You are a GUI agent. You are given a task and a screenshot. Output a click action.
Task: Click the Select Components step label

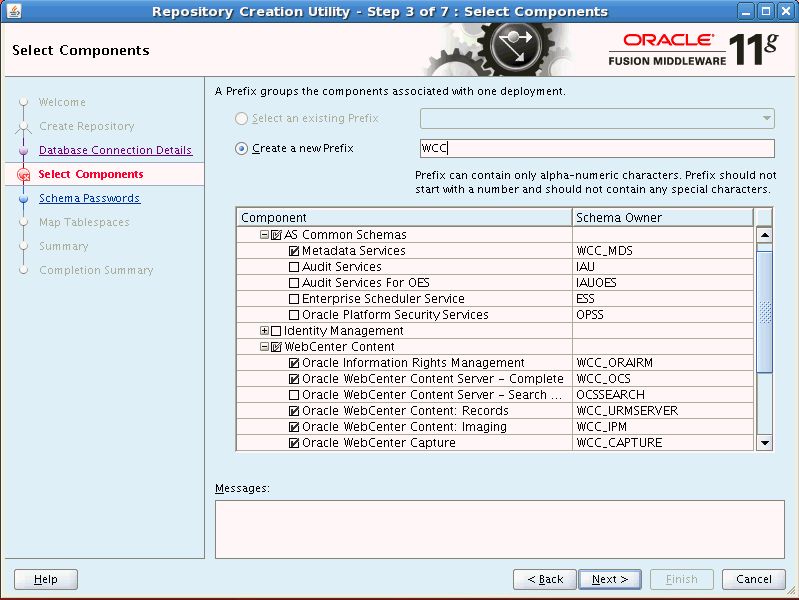(x=91, y=174)
